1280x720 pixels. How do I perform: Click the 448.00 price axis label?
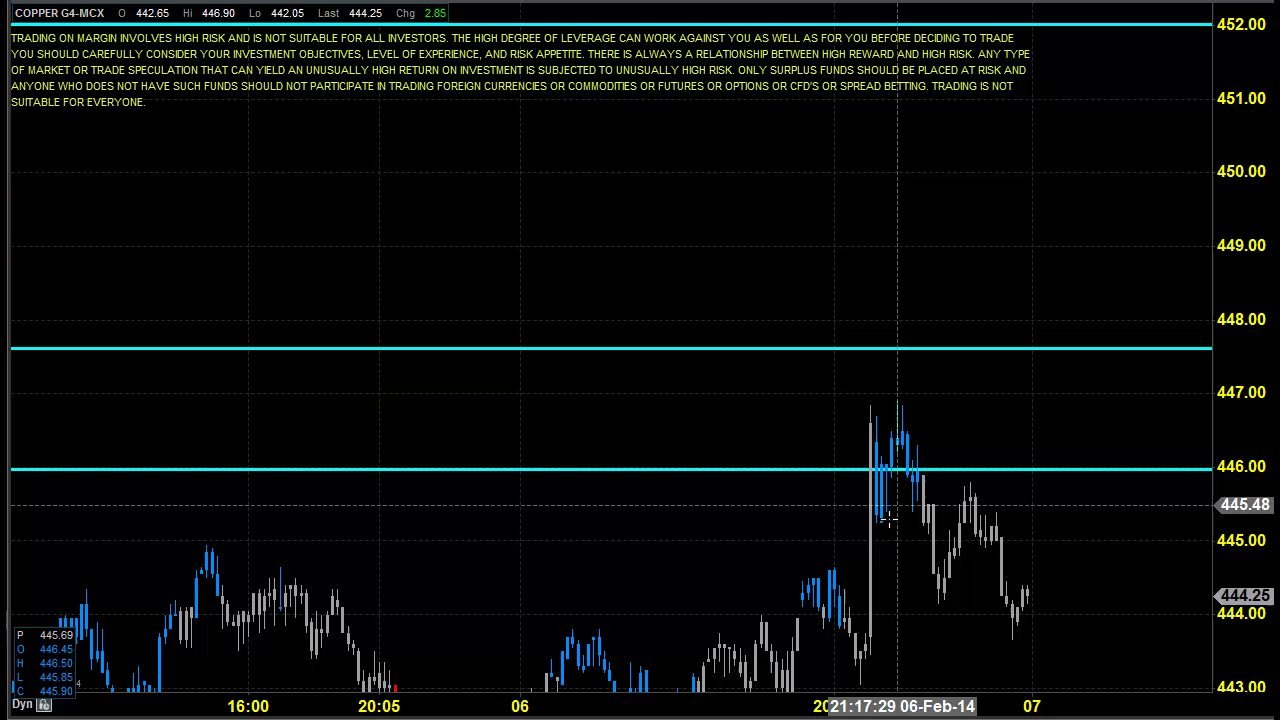pos(1241,320)
